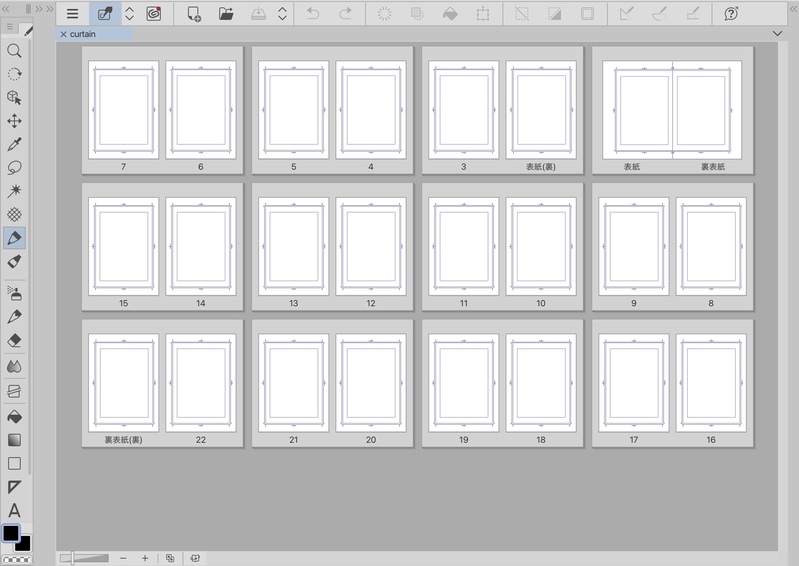Click the Save icon in command bar
Image resolution: width=799 pixels, height=566 pixels.
[258, 14]
